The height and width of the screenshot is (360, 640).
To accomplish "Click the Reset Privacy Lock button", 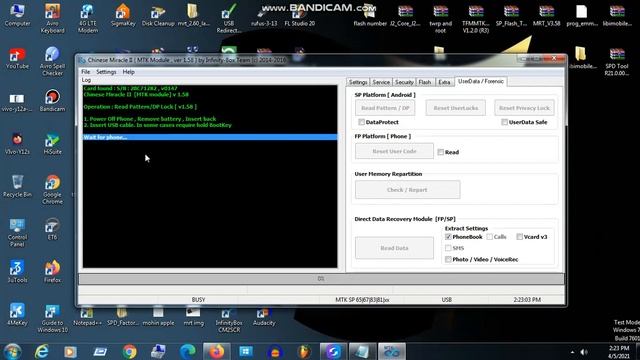I will [524, 108].
